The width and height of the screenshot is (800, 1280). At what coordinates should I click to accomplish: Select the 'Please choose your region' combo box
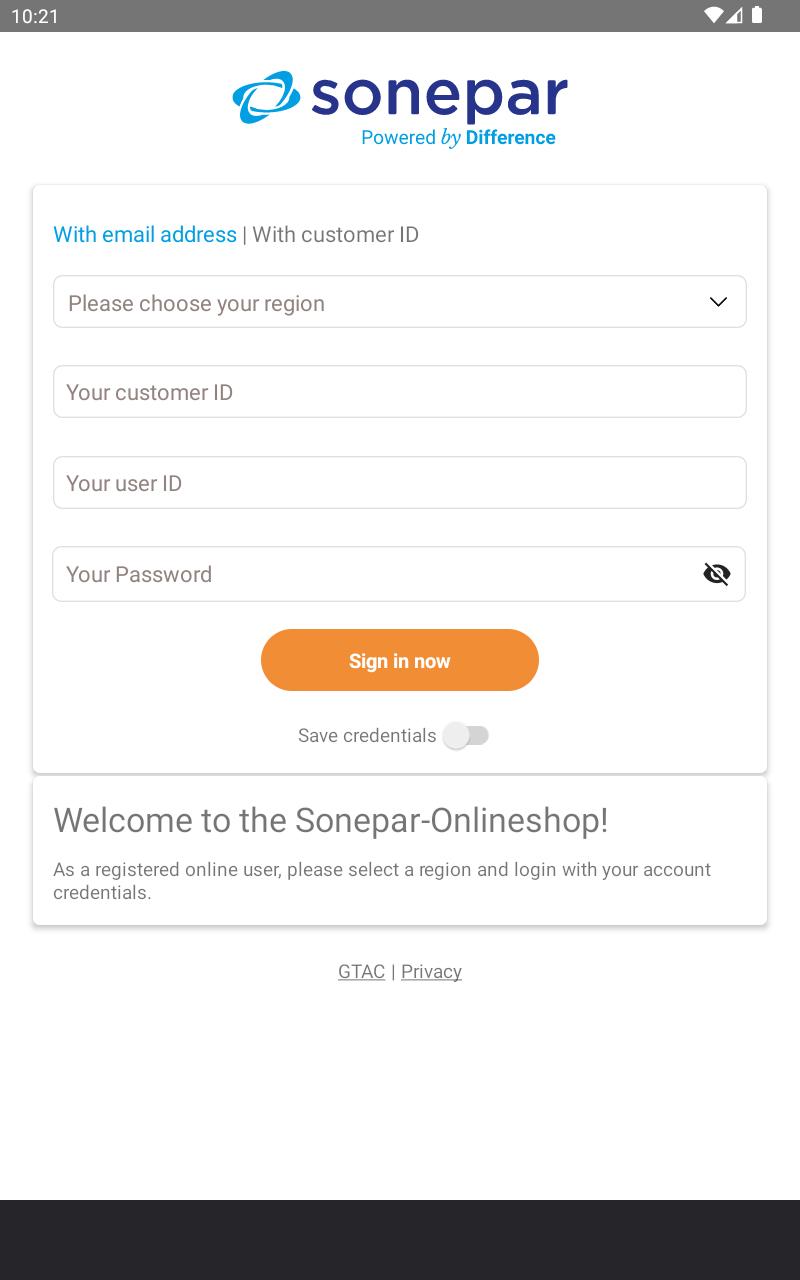coord(400,302)
